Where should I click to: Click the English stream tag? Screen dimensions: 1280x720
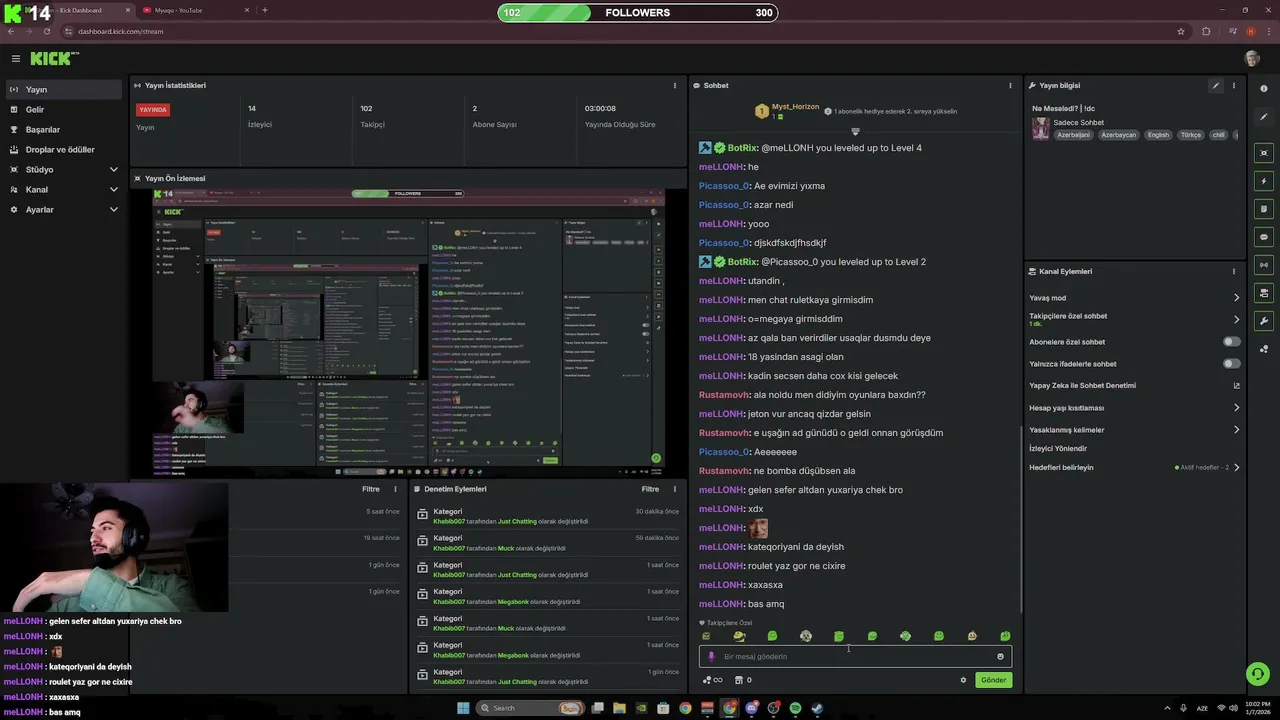tap(1158, 135)
